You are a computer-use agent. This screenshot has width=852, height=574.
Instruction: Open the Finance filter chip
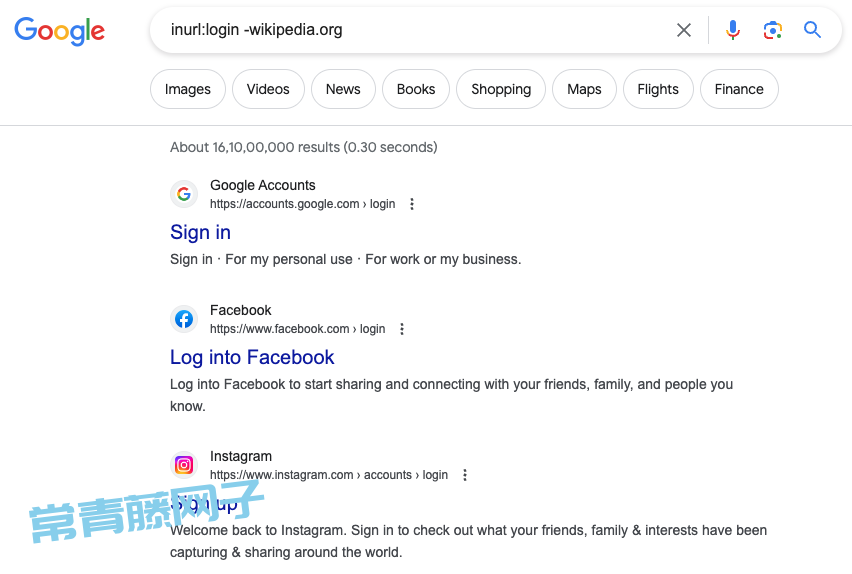[739, 89]
